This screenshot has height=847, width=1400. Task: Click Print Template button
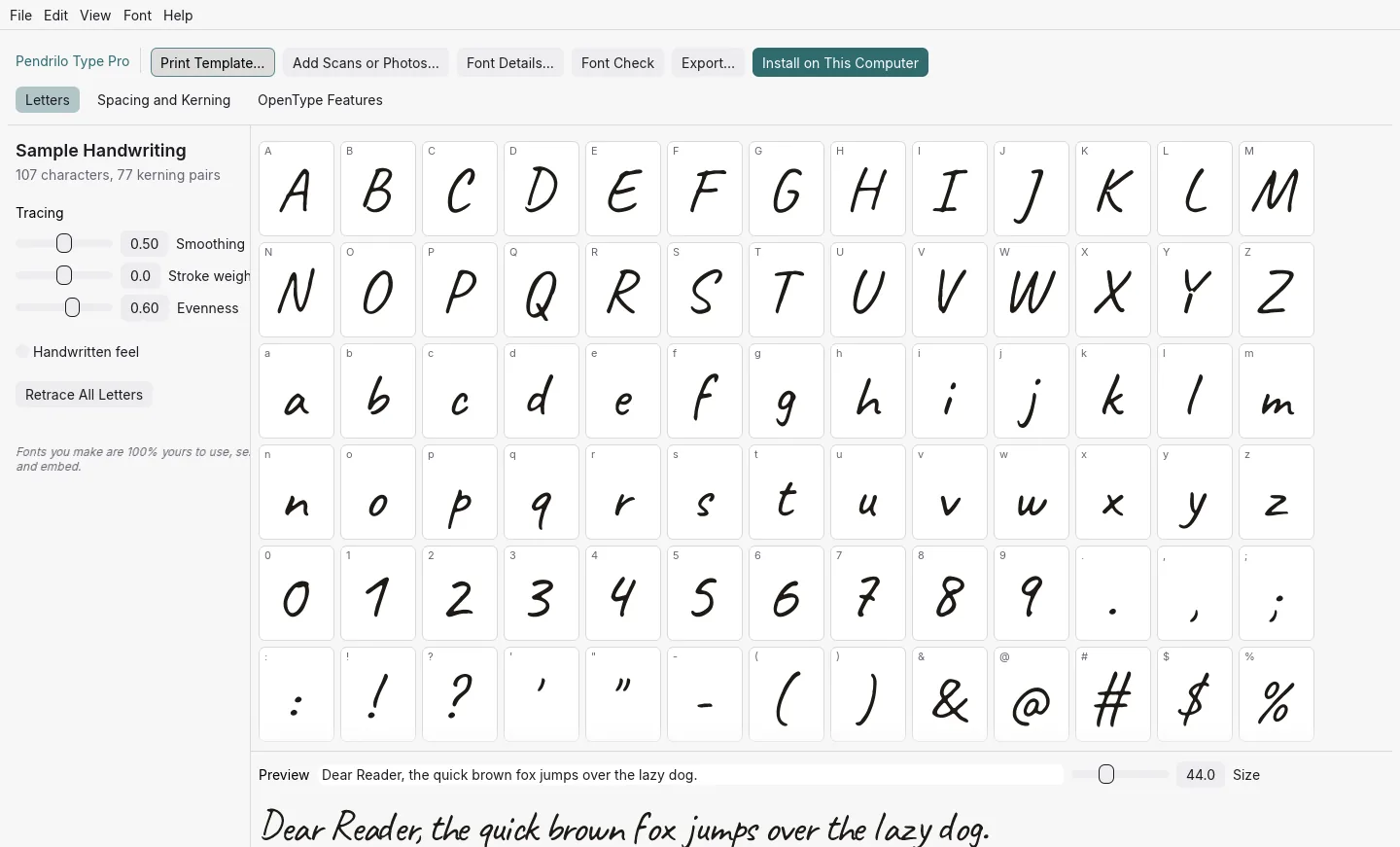[x=213, y=62]
